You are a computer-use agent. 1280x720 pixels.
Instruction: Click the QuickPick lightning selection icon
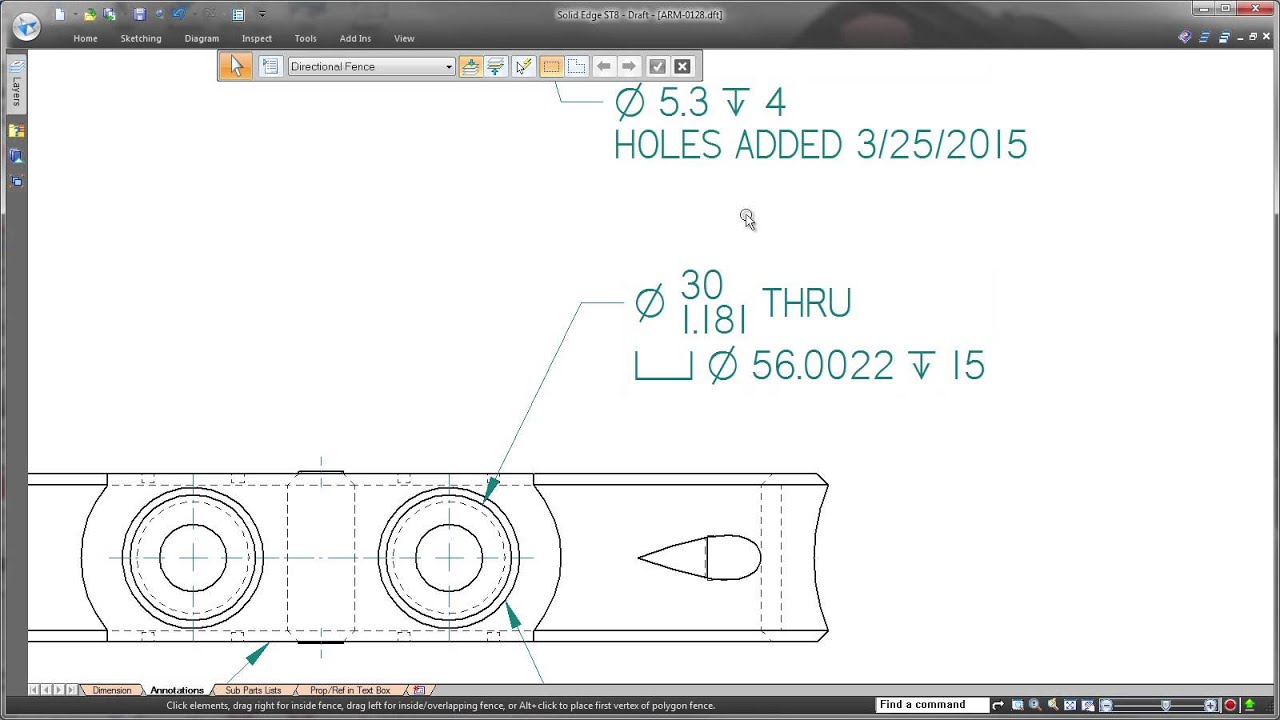(x=522, y=66)
